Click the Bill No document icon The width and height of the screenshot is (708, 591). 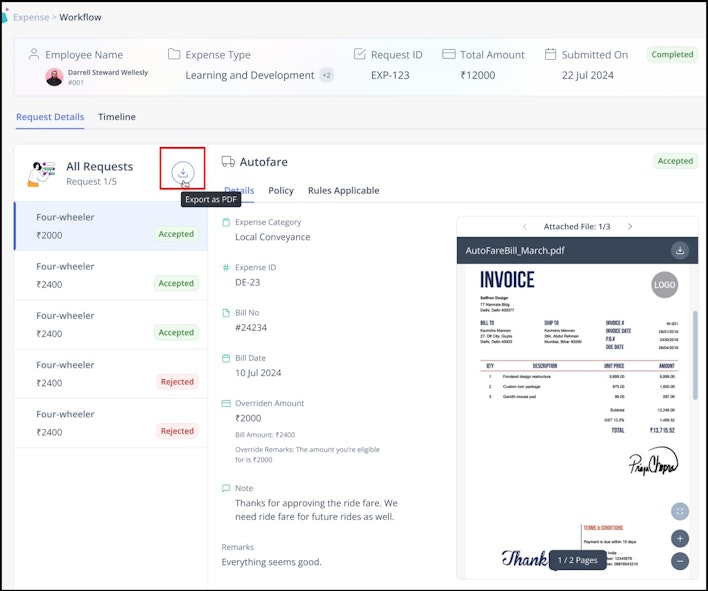(226, 313)
